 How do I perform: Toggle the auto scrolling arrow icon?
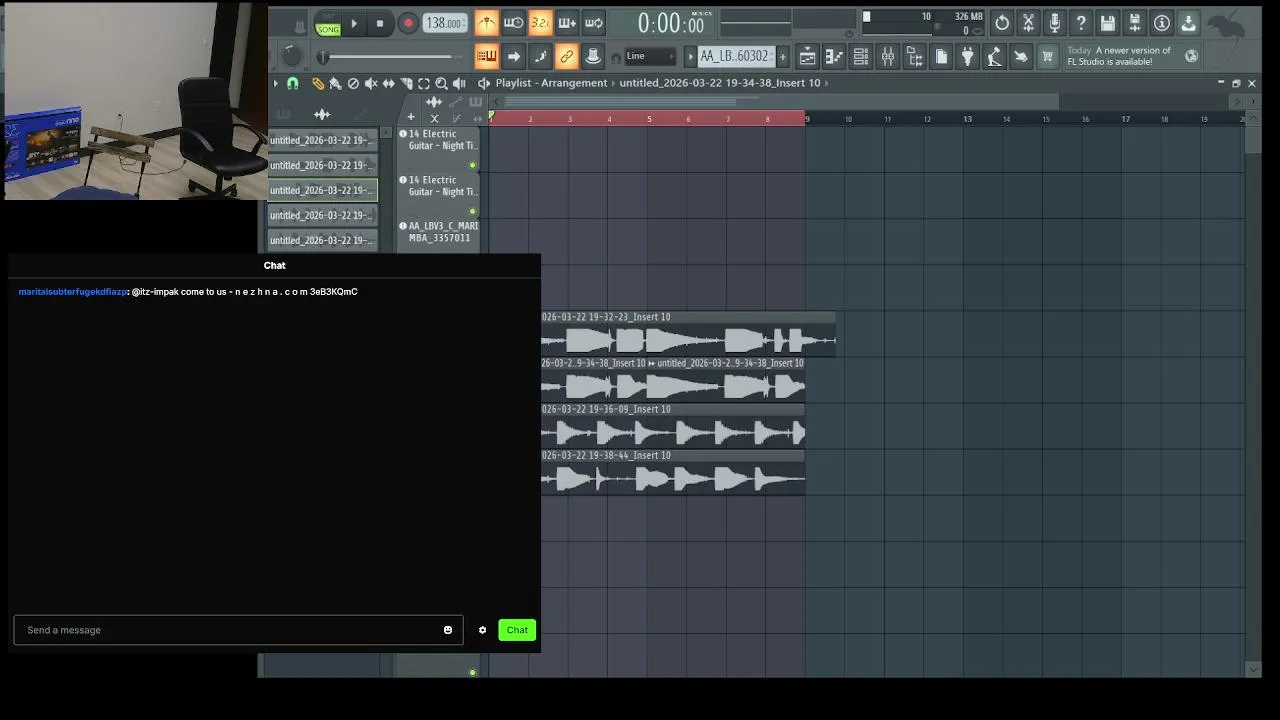pyautogui.click(x=513, y=56)
